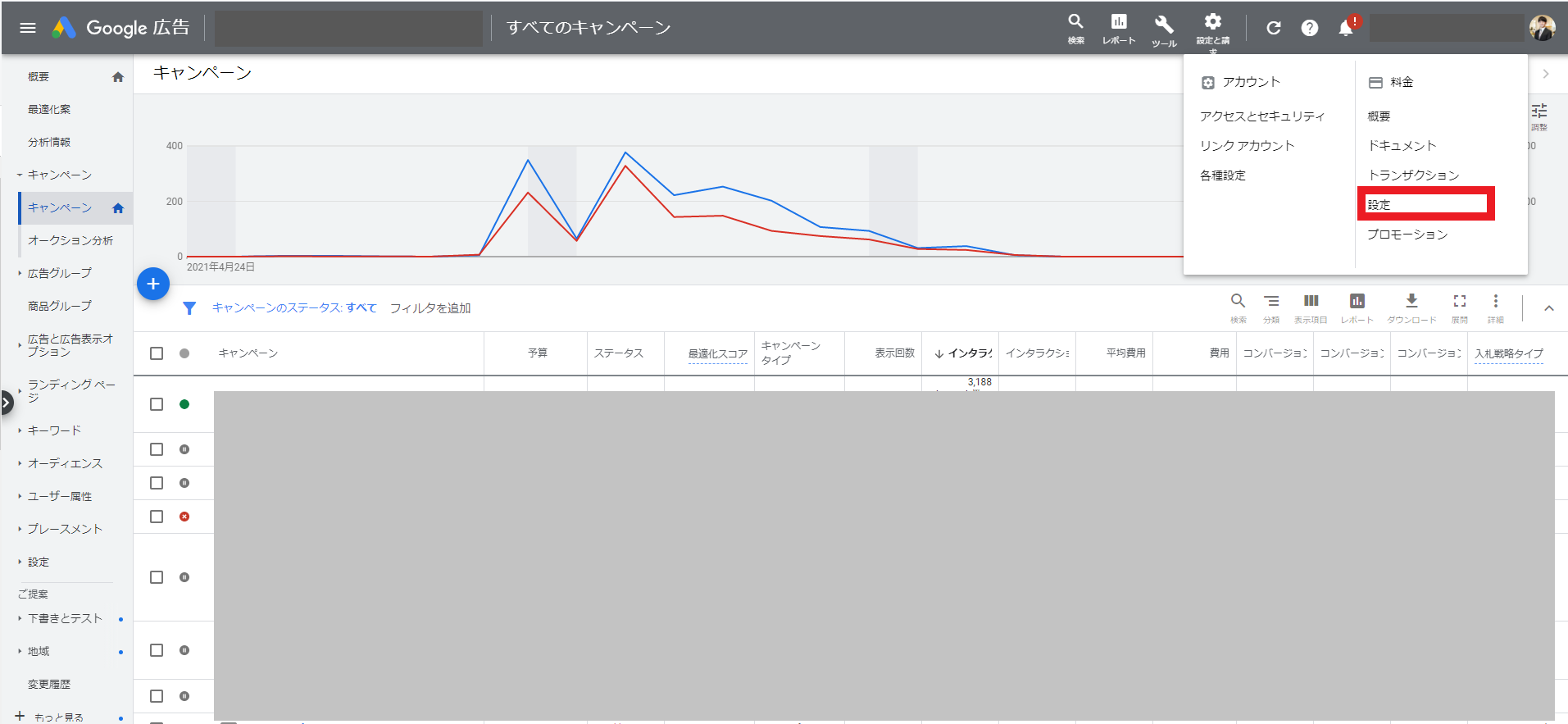Image resolution: width=1568 pixels, height=724 pixels.
Task: Click the blue plus new campaign button
Action: click(x=153, y=284)
